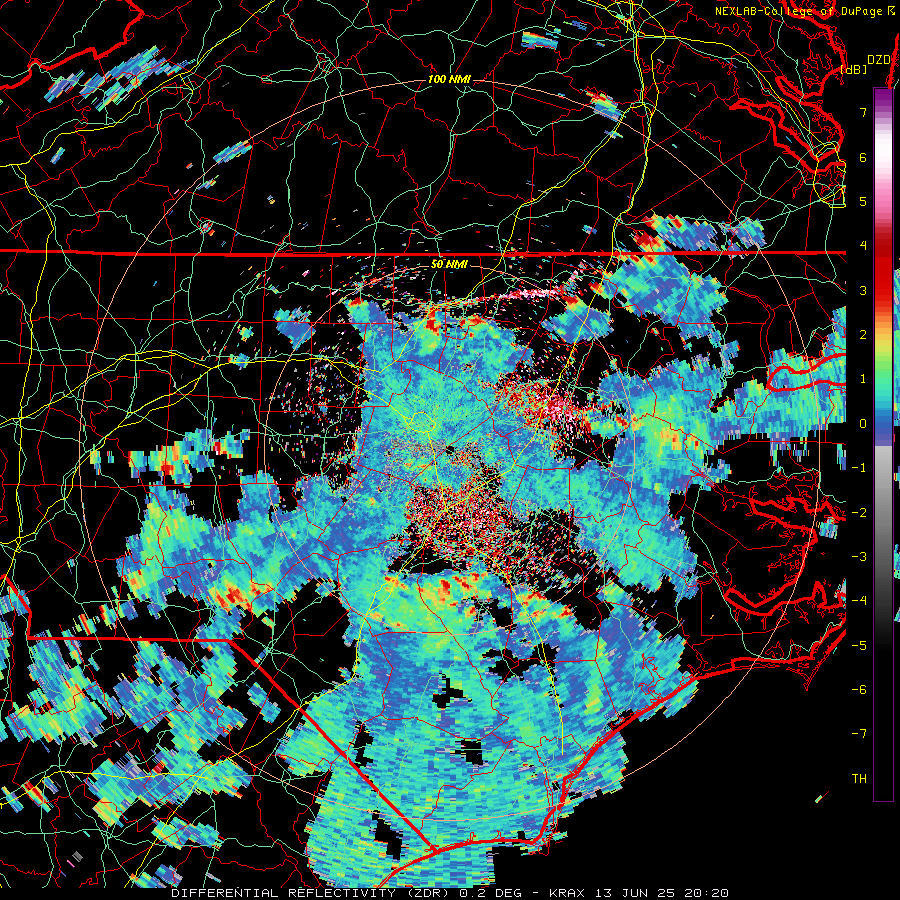Image resolution: width=900 pixels, height=900 pixels.
Task: Click the 7 value on the scale
Action: pyautogui.click(x=863, y=112)
